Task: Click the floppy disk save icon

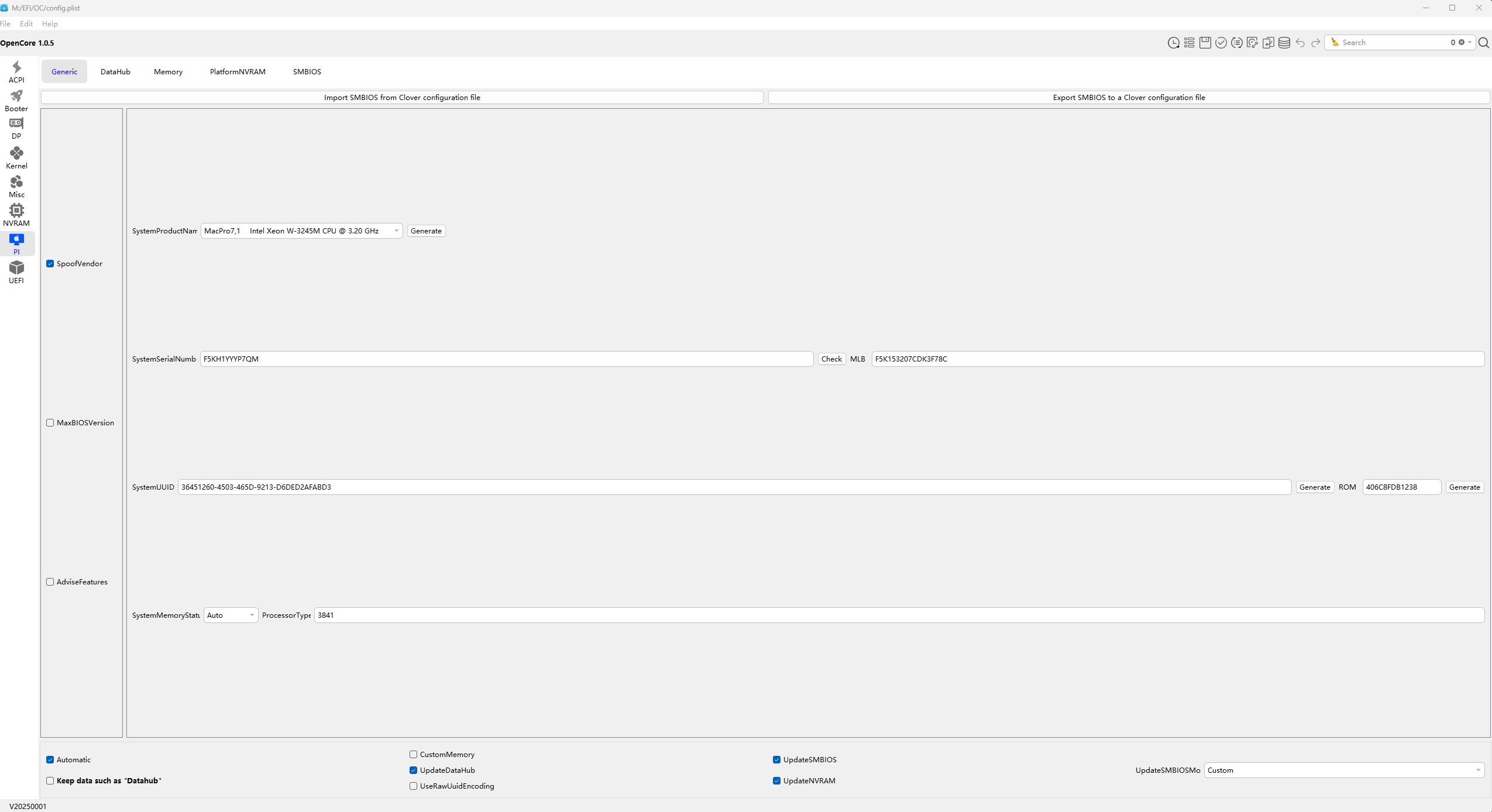Action: tap(1205, 42)
